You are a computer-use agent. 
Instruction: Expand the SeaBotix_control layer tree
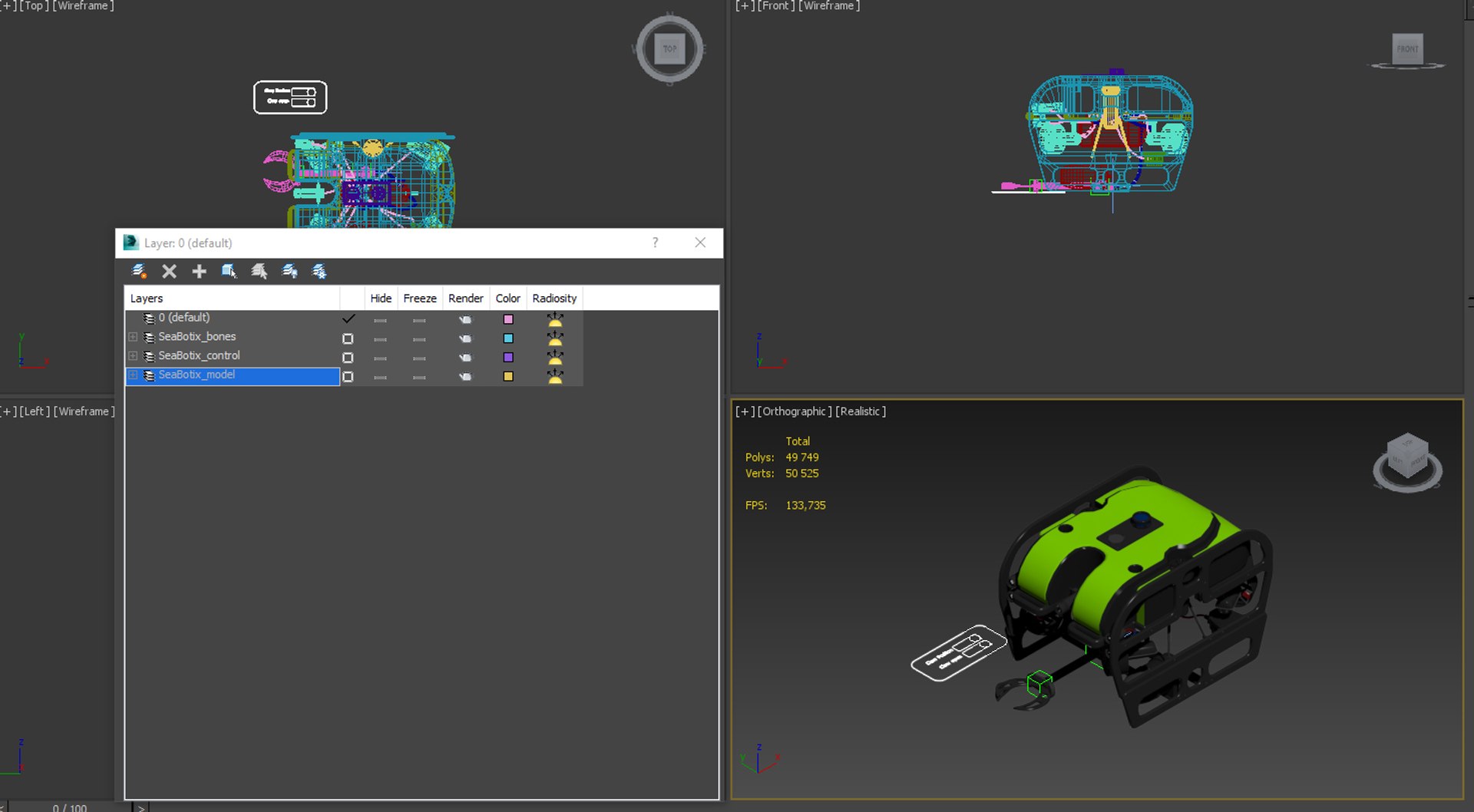(x=133, y=356)
